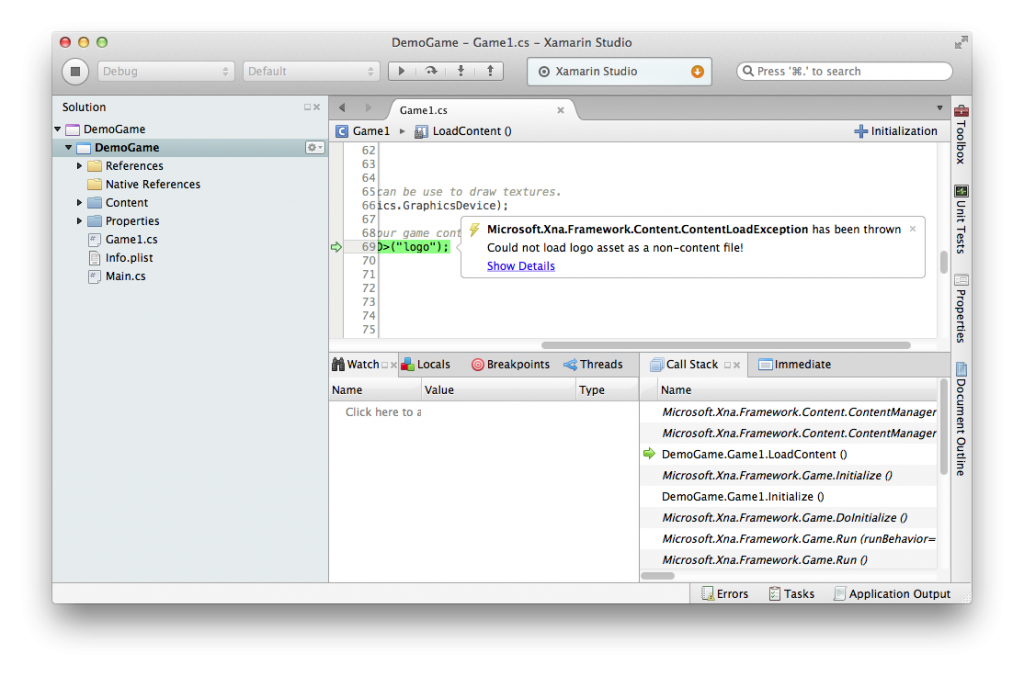Image resolution: width=1024 pixels, height=676 pixels.
Task: Click the execution arrow in the gutter
Action: click(336, 247)
